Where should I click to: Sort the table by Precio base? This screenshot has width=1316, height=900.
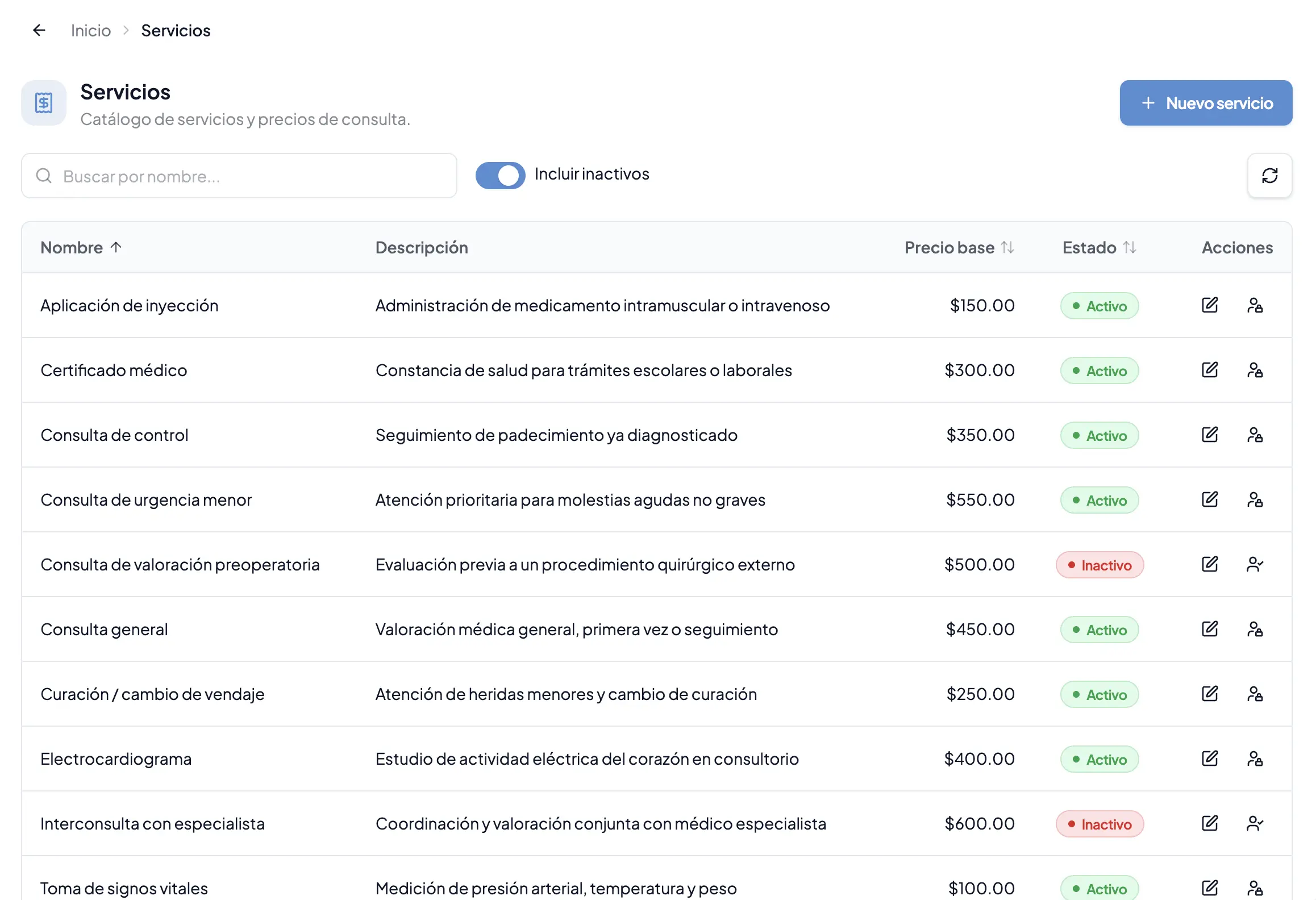tap(959, 248)
